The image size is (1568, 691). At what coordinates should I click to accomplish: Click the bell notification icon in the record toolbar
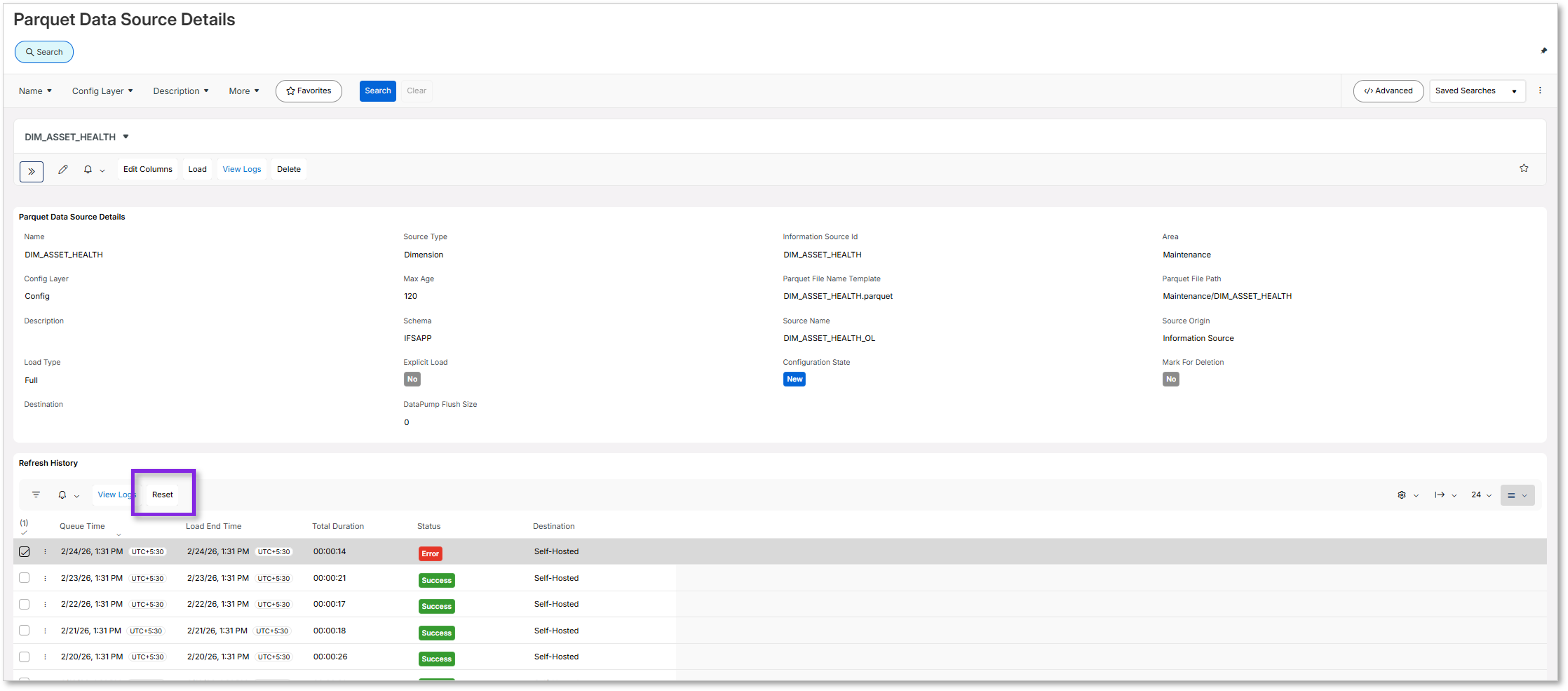(88, 169)
